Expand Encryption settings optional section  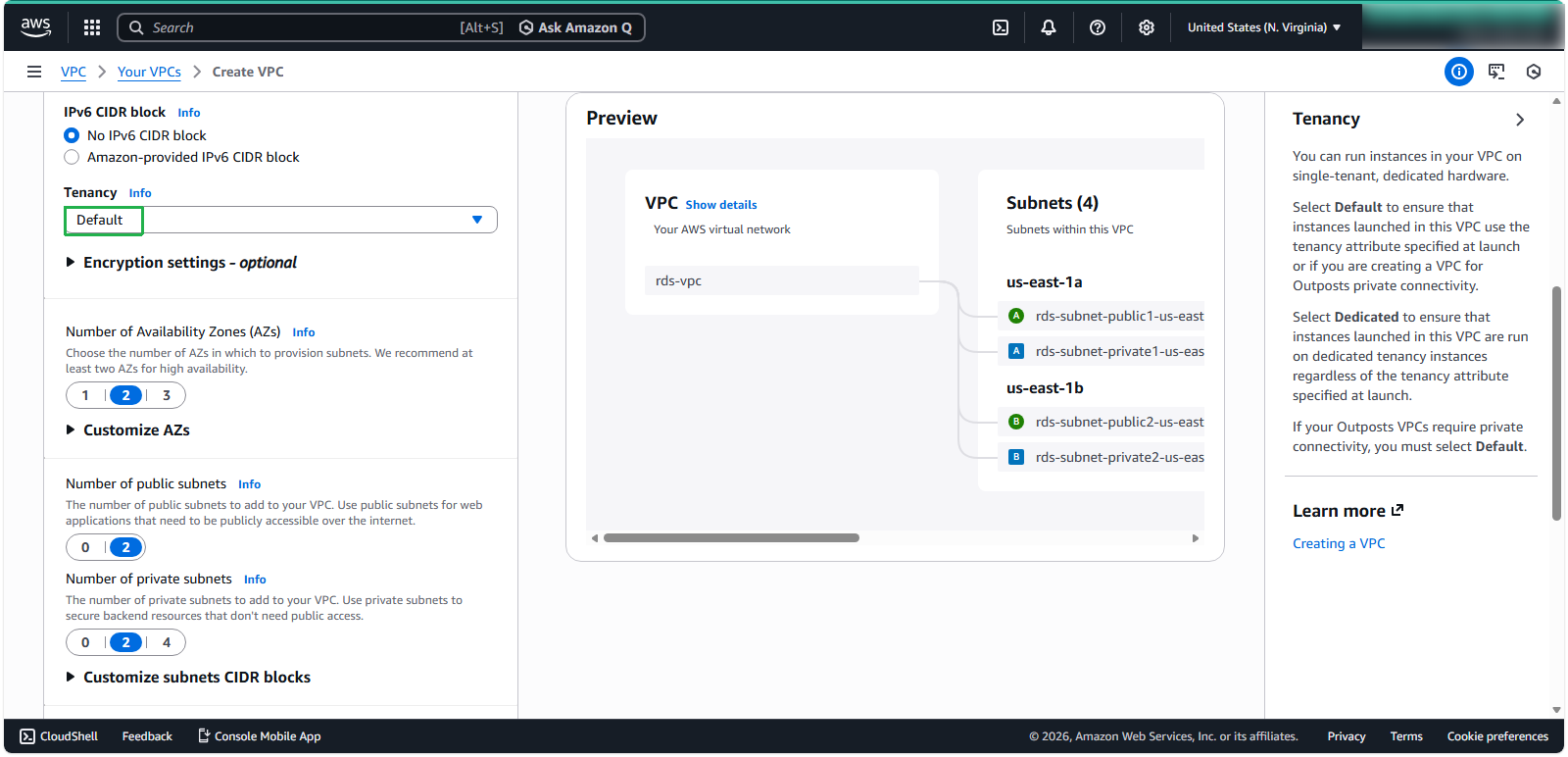(x=181, y=263)
